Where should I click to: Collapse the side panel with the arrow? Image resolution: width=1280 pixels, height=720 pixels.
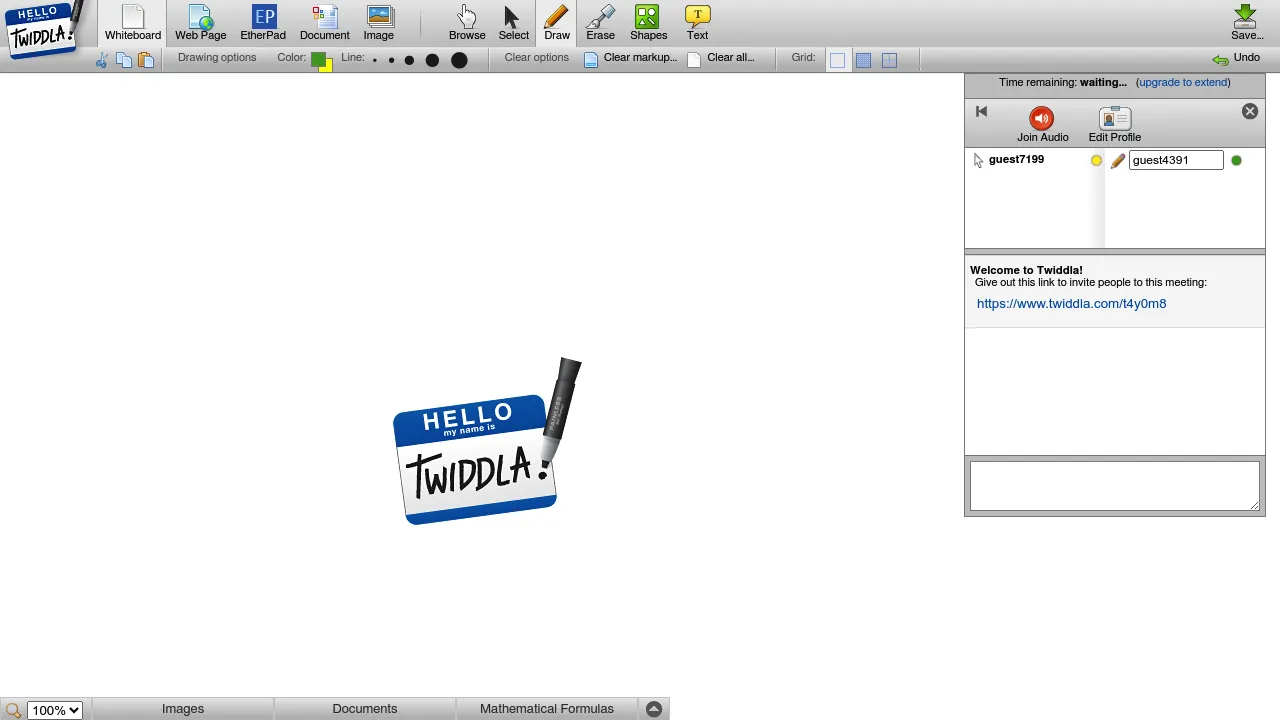[981, 112]
